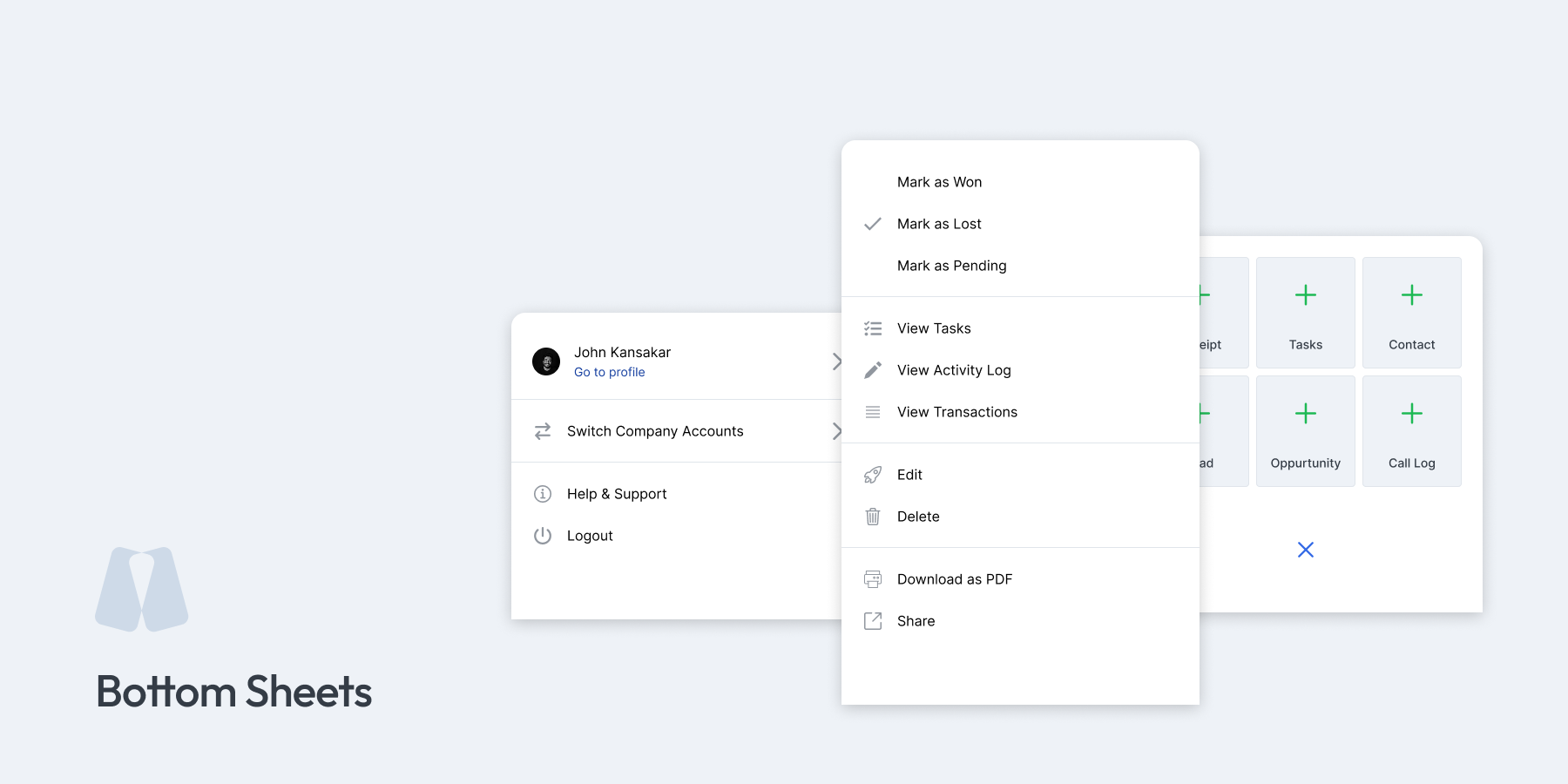
Task: Click the lines icon beside View Transactions
Action: 873,412
